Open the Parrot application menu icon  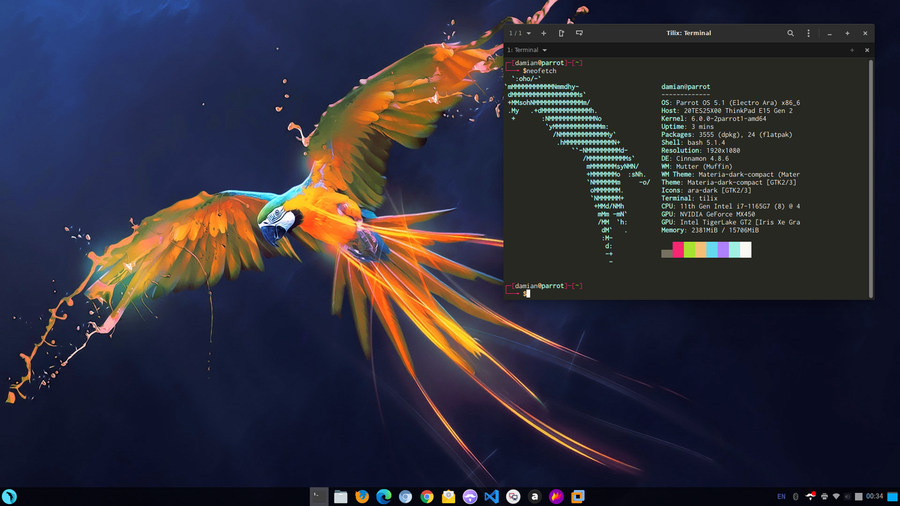[9, 496]
